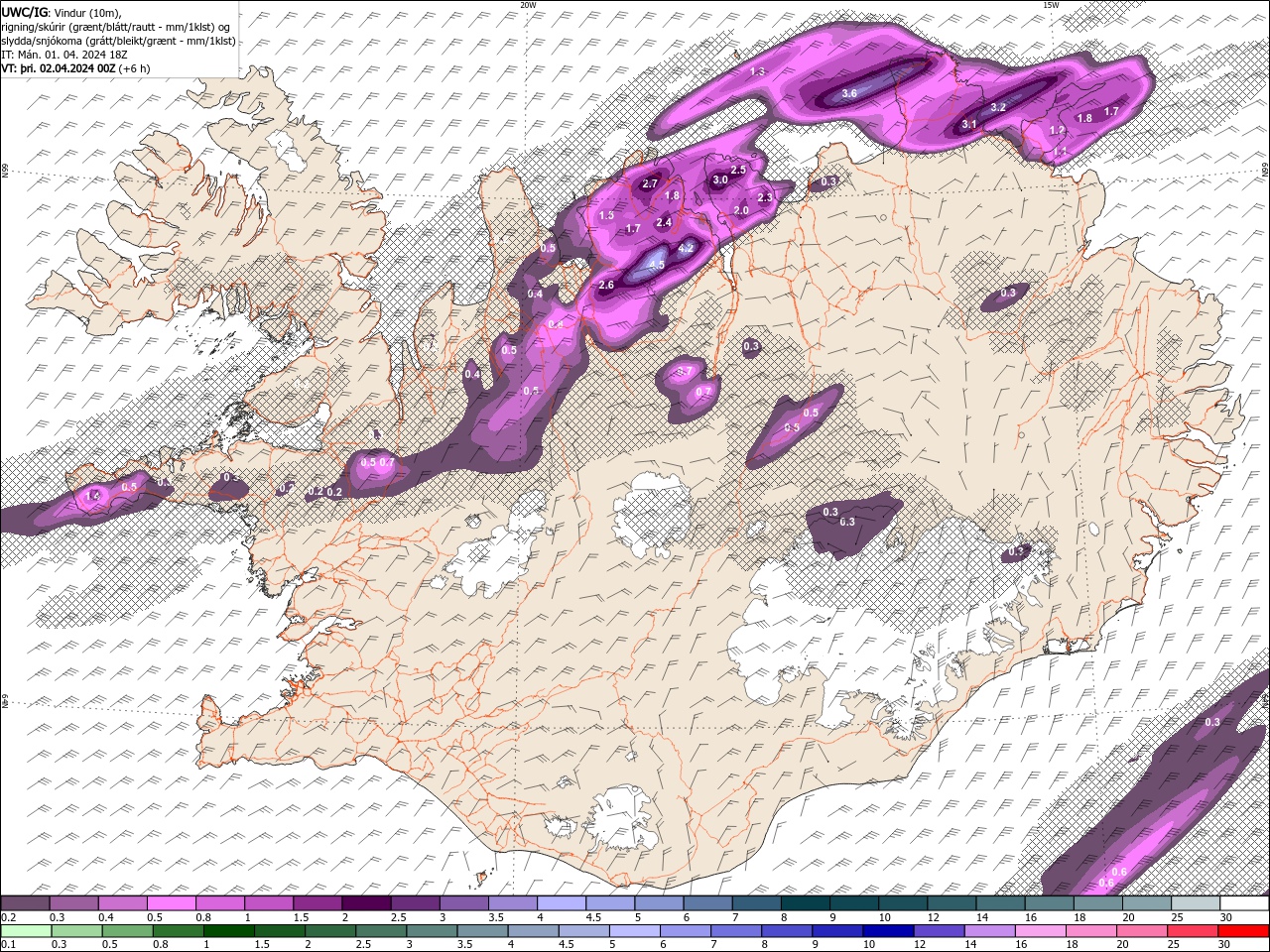Click the 2.4 snowfall value on the map
This screenshot has height=952, width=1270.
click(664, 222)
